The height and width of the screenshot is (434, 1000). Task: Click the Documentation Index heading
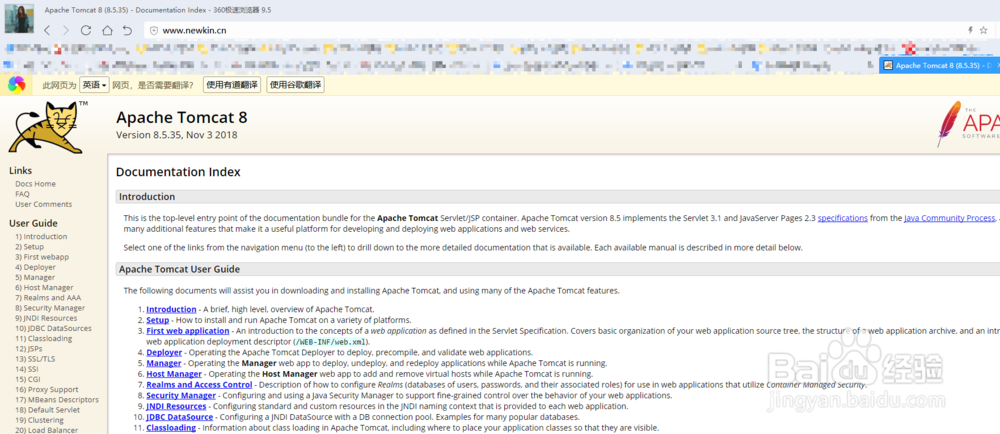click(178, 172)
